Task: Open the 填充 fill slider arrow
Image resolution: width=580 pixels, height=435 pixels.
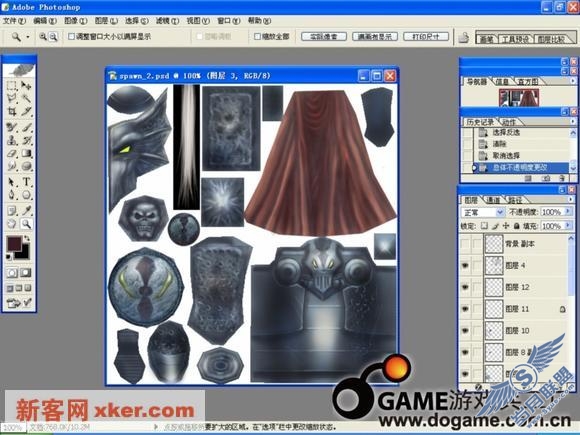Action: pos(567,226)
